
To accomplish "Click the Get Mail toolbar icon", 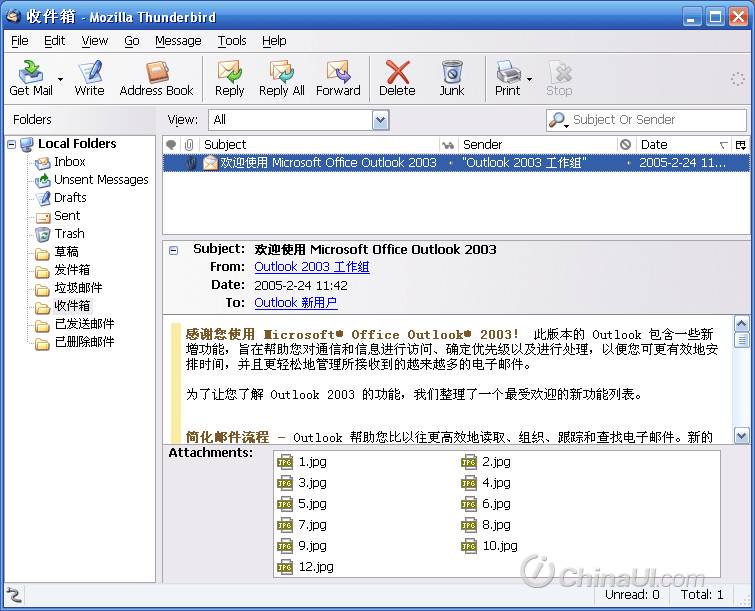I will (31, 77).
